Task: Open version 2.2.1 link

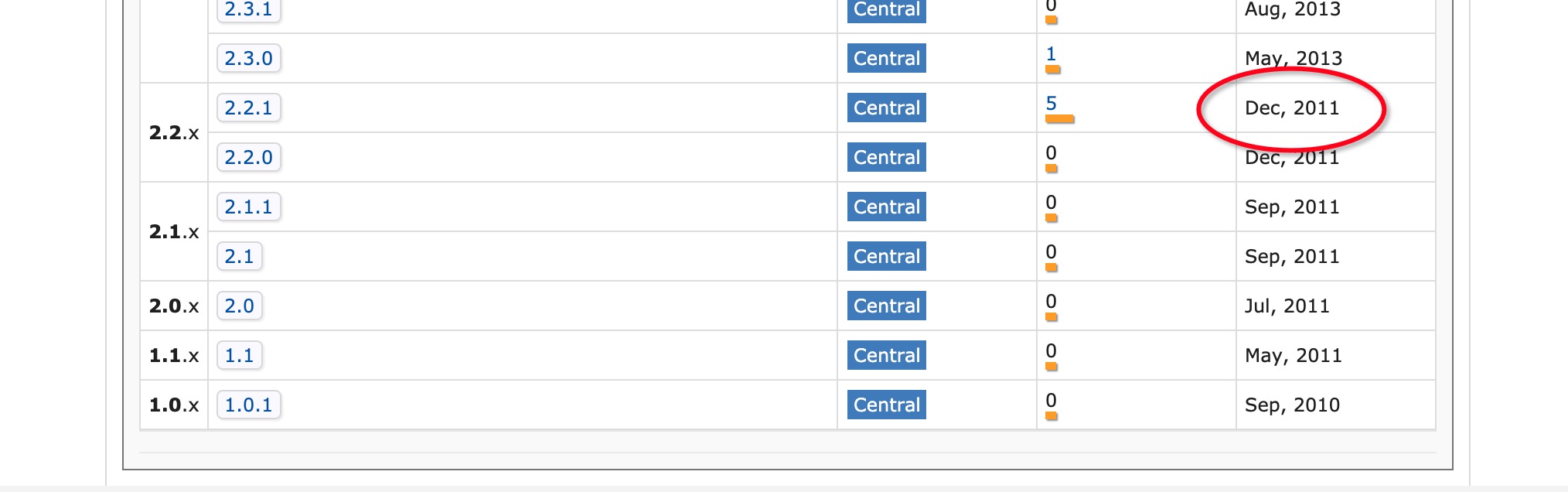Action: click(248, 108)
